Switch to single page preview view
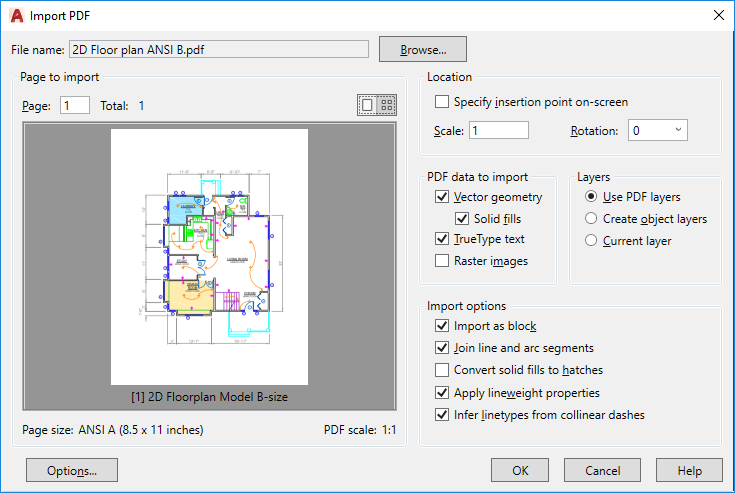 pyautogui.click(x=367, y=105)
